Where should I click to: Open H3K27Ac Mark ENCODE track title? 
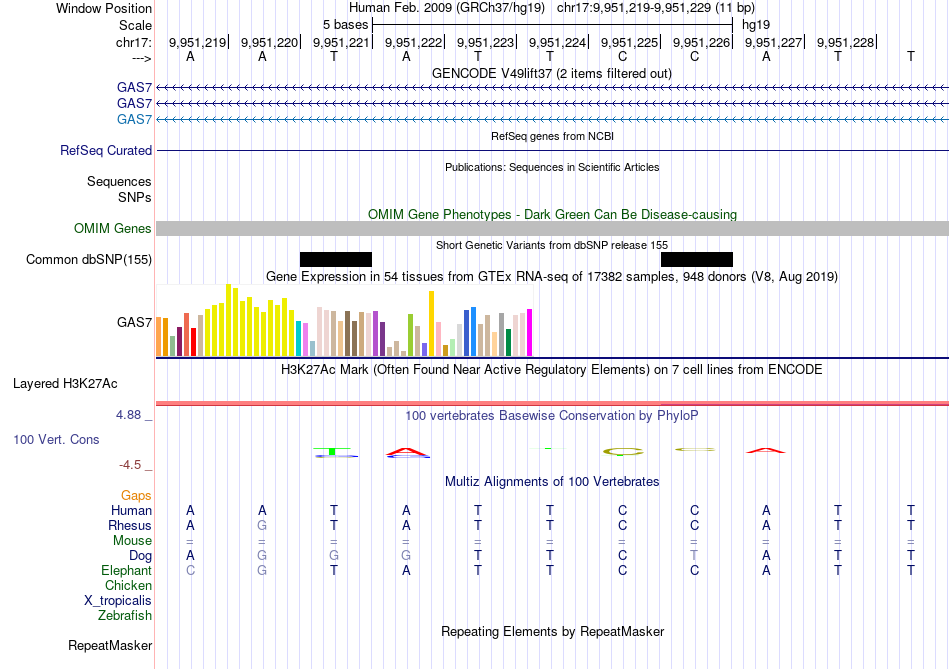[x=552, y=370]
